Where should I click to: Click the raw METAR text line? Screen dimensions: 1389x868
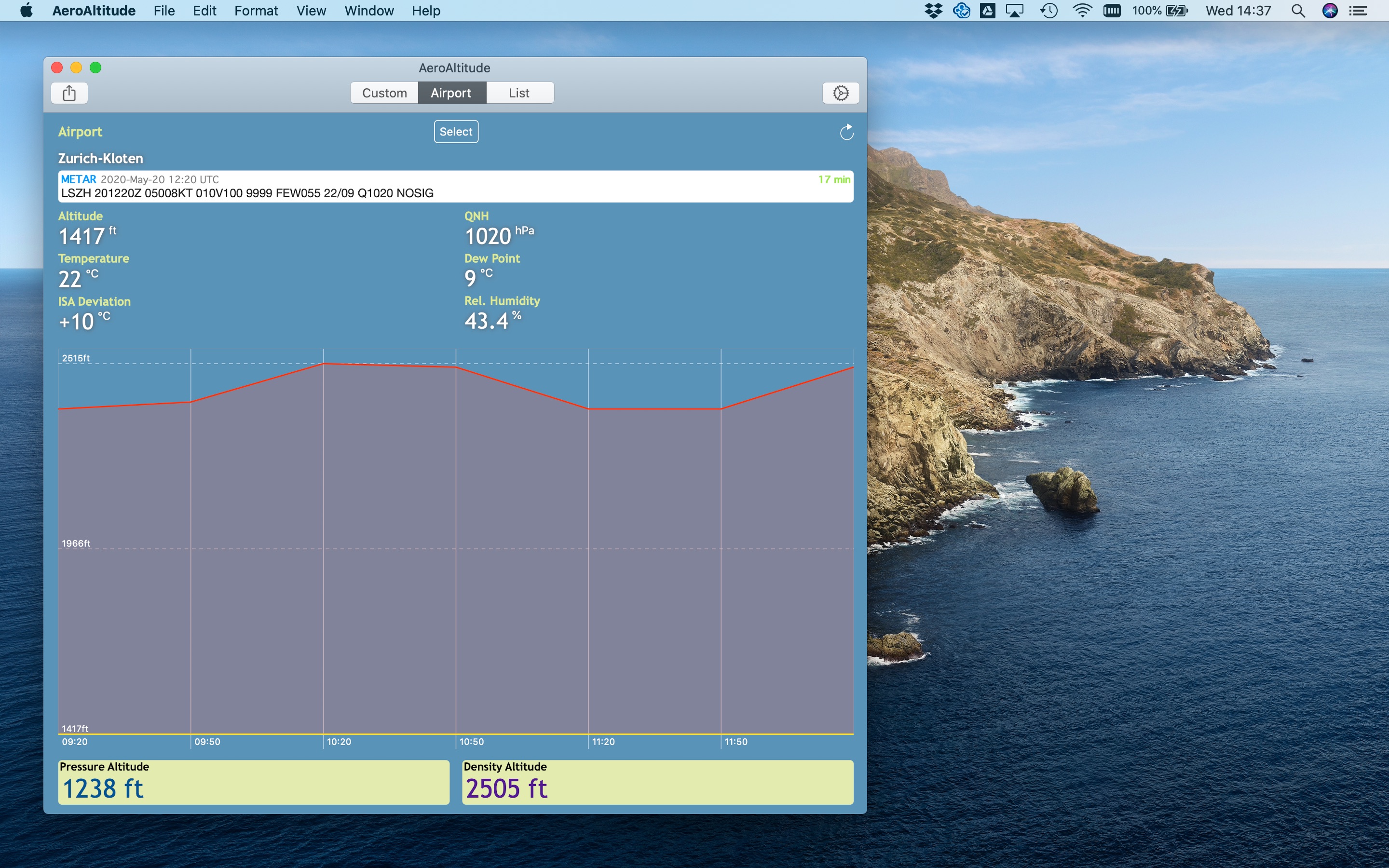tap(247, 193)
